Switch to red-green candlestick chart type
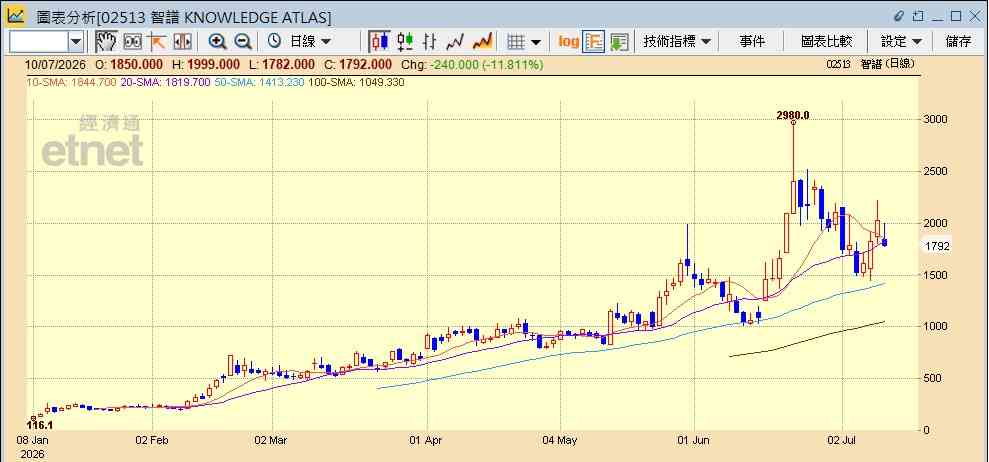The width and height of the screenshot is (989, 462). pos(405,42)
